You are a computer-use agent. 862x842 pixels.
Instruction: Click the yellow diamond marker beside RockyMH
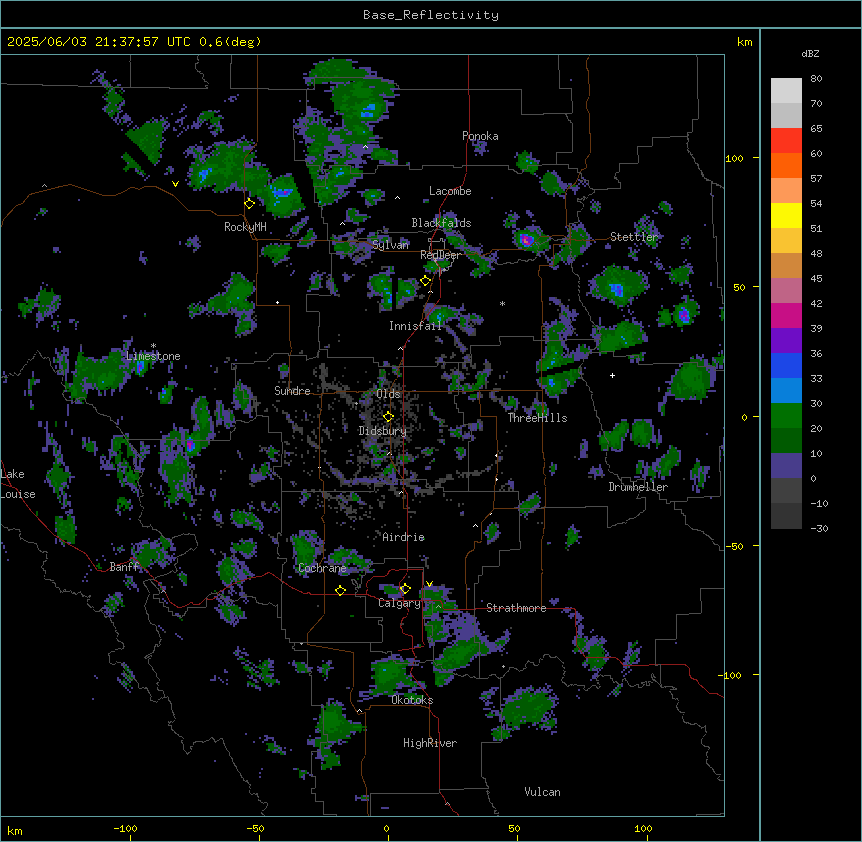250,203
